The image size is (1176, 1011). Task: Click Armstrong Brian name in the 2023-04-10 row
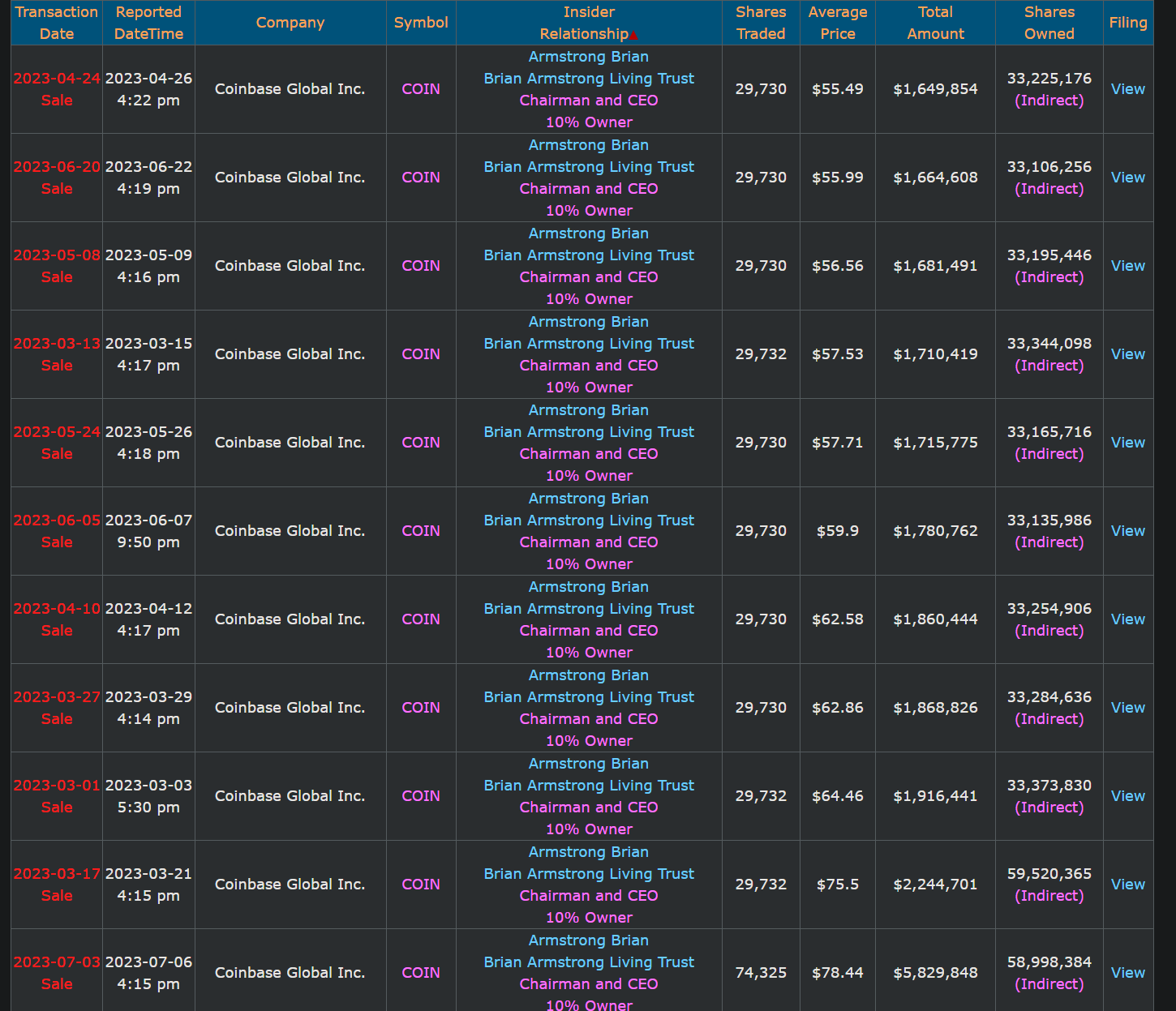(588, 587)
